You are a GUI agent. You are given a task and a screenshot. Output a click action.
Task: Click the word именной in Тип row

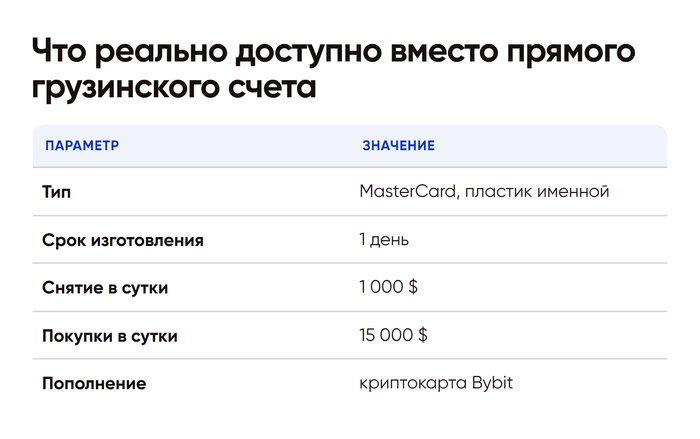point(573,192)
